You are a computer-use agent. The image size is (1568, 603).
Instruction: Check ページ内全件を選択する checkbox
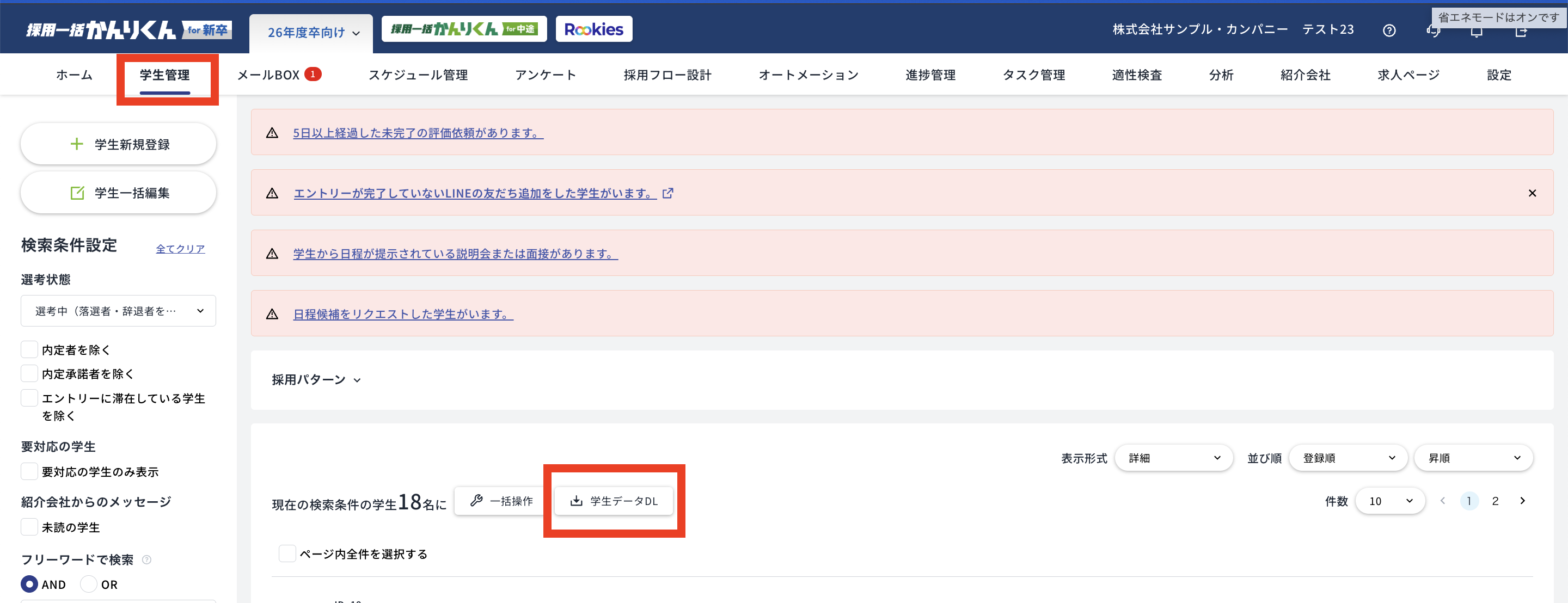coord(287,553)
